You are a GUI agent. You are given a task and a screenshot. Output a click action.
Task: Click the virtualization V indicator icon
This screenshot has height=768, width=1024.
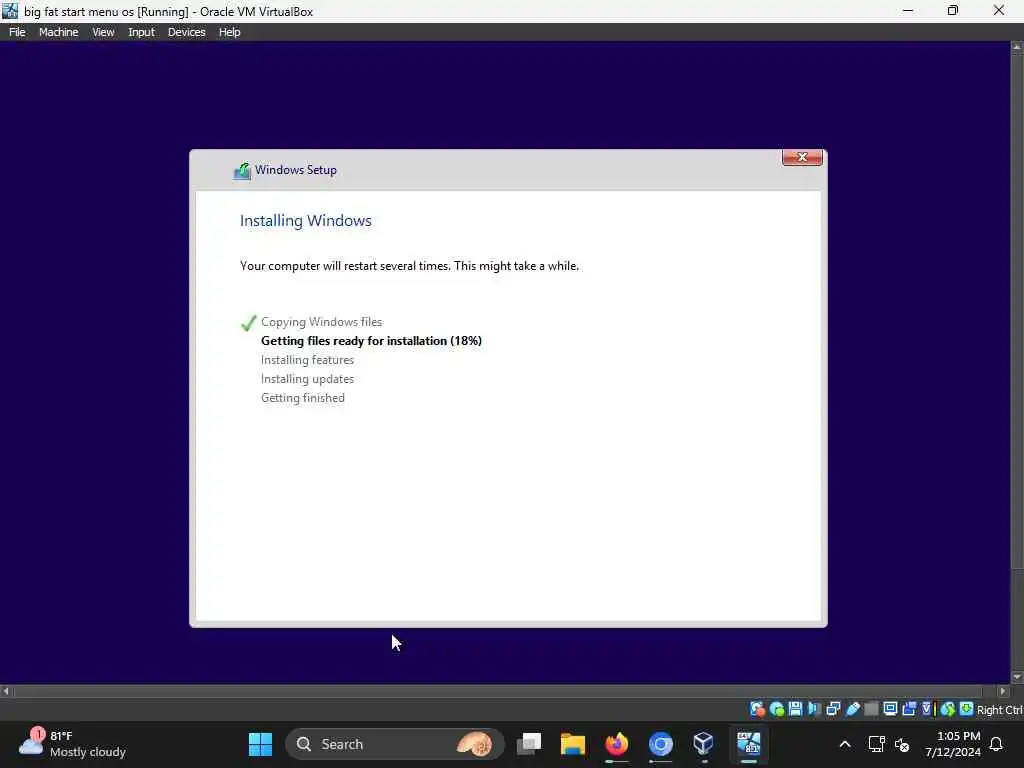click(927, 709)
